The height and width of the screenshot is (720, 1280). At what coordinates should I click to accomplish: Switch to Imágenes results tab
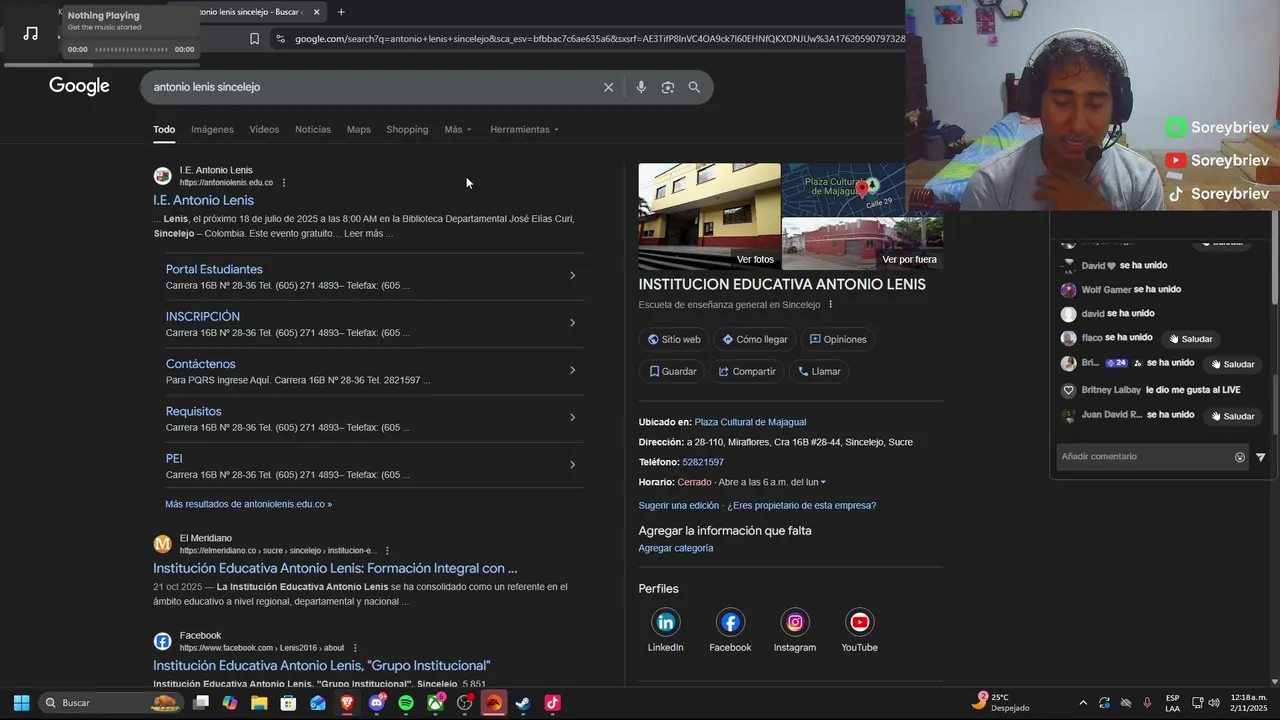click(x=212, y=129)
